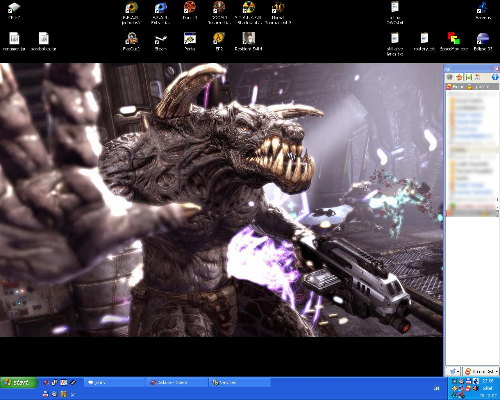Click the people figures icon in messenger toolbar
Image resolution: width=500 pixels, height=400 pixels.
[478, 77]
